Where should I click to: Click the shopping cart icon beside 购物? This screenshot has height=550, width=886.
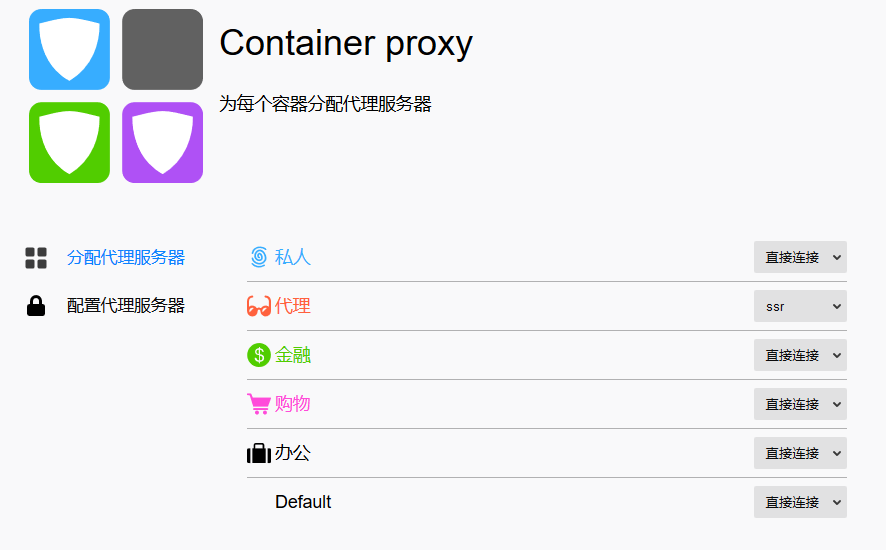(259, 404)
